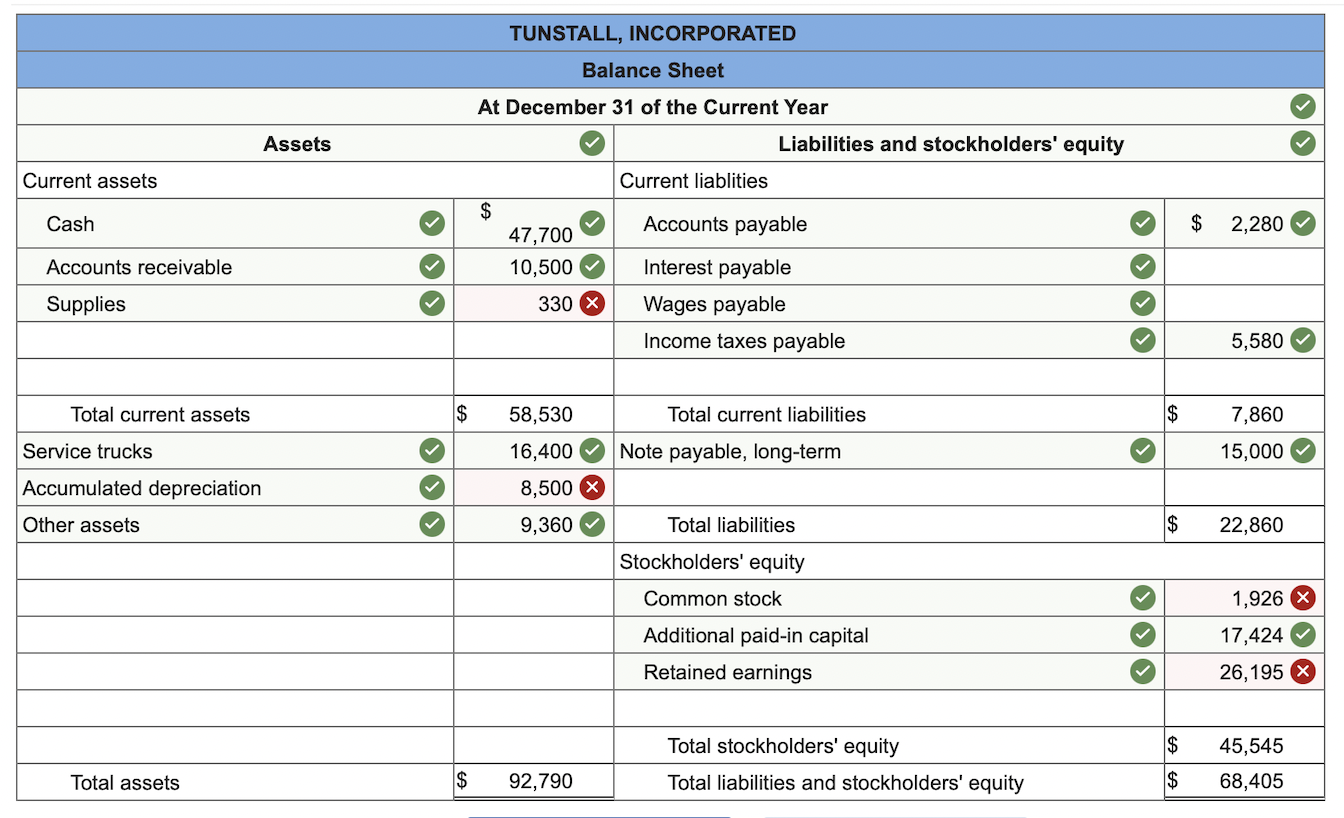Click the Total liabilities value 22,860
Viewport: 1344px width, 818px height.
point(1251,525)
